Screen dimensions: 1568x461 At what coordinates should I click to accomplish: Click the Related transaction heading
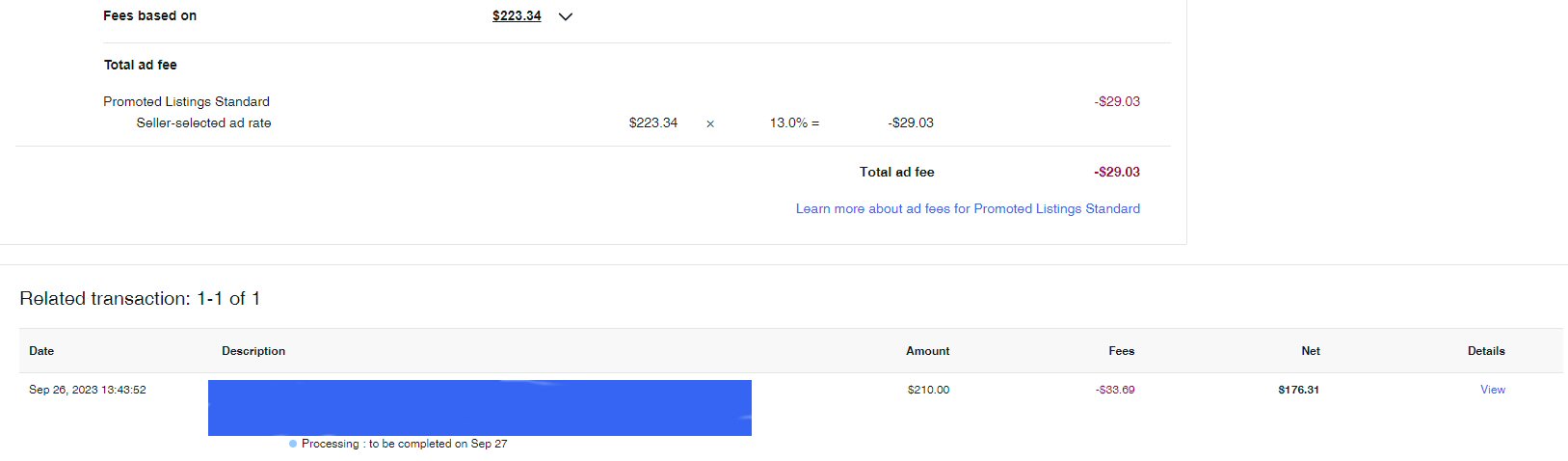pyautogui.click(x=140, y=299)
